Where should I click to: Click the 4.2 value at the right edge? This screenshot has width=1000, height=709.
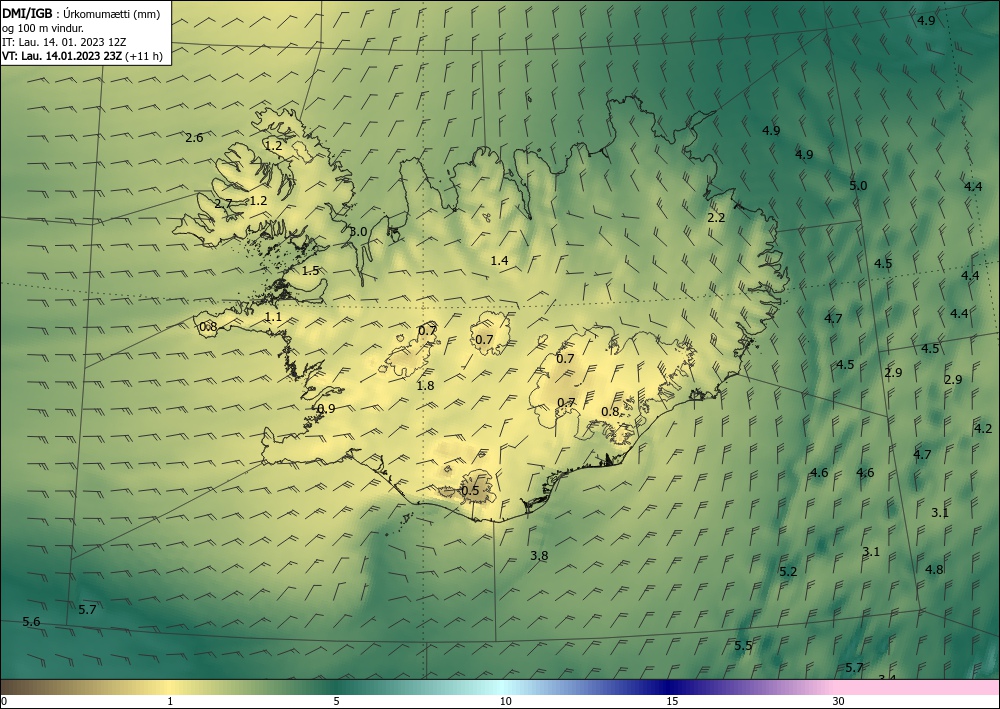tap(983, 429)
